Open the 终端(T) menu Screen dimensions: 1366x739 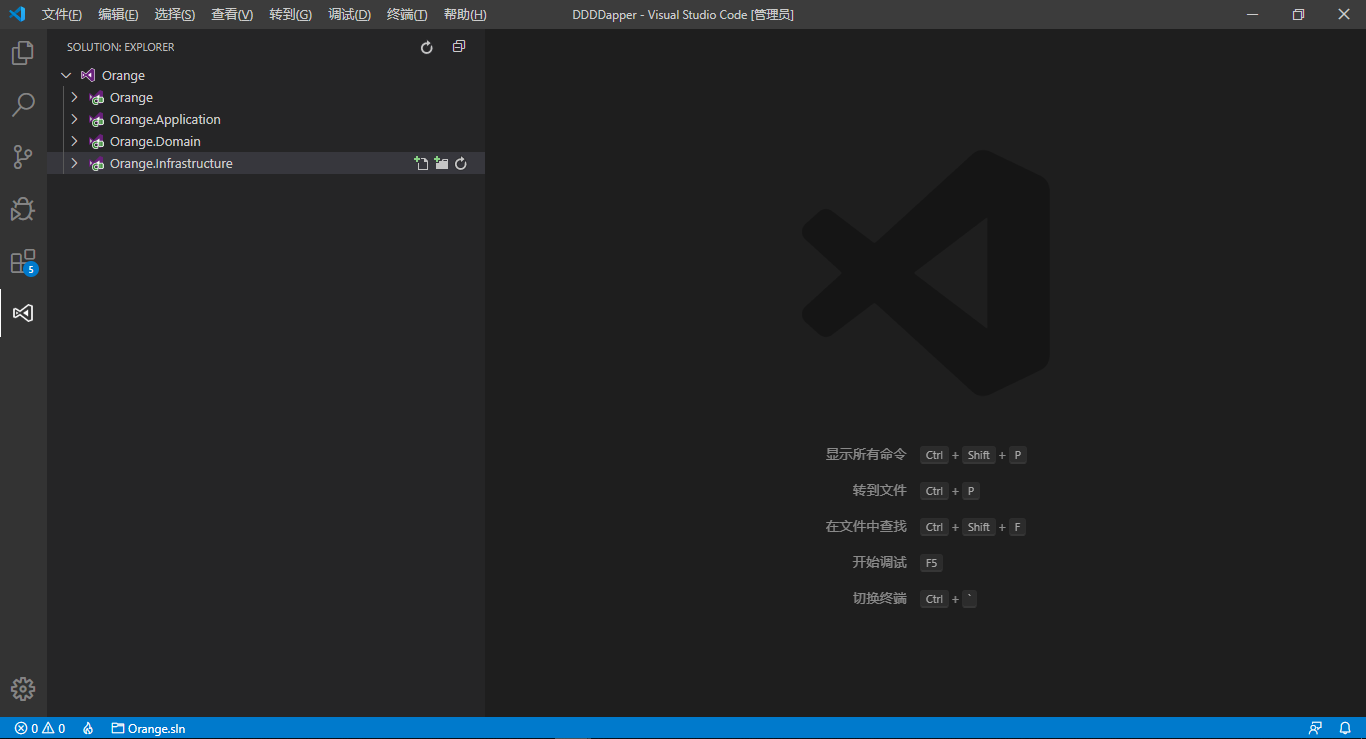pos(407,15)
